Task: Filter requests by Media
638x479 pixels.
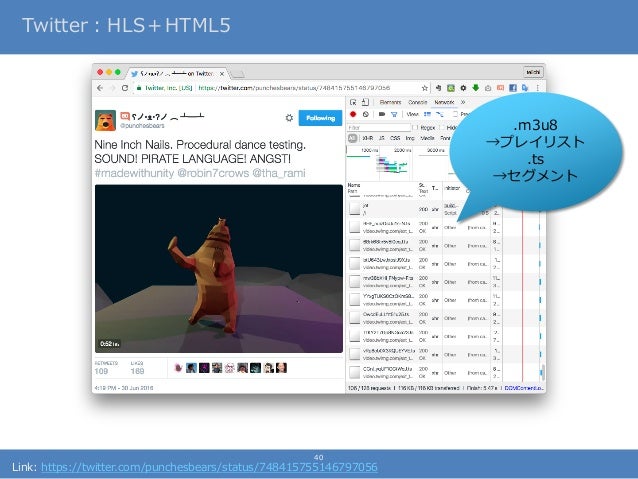Action: click(x=427, y=138)
